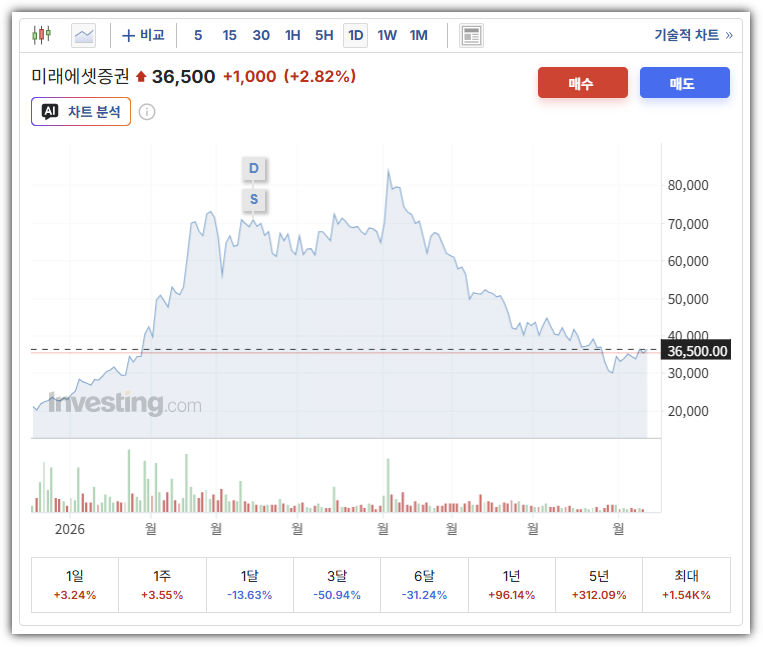
Task: Select the 최대 period cell
Action: 687,585
